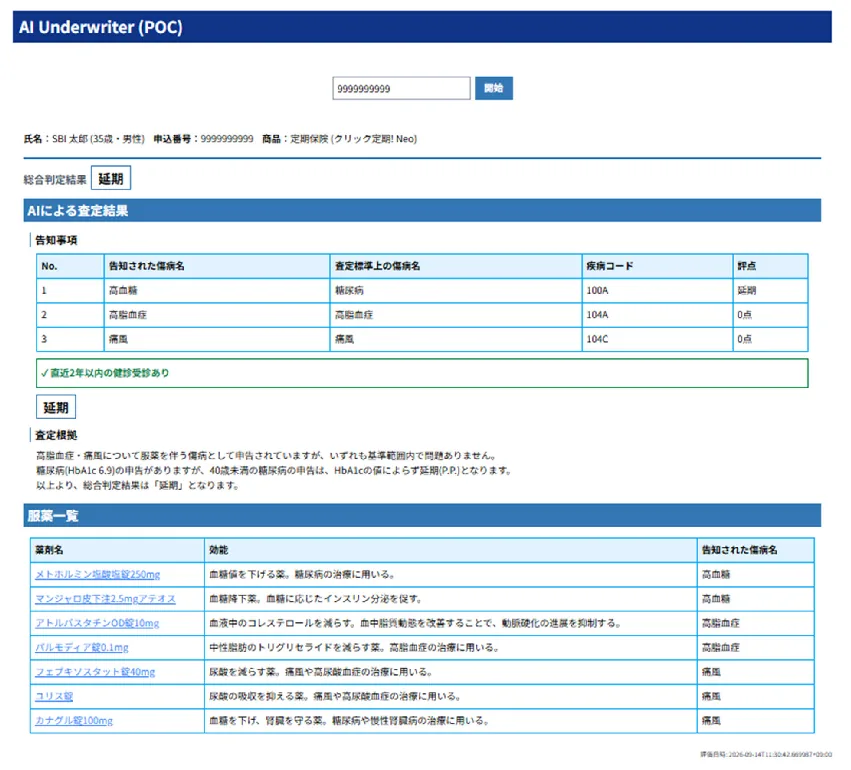Select disease code 100A
This screenshot has width=851, height=770.
(657, 290)
